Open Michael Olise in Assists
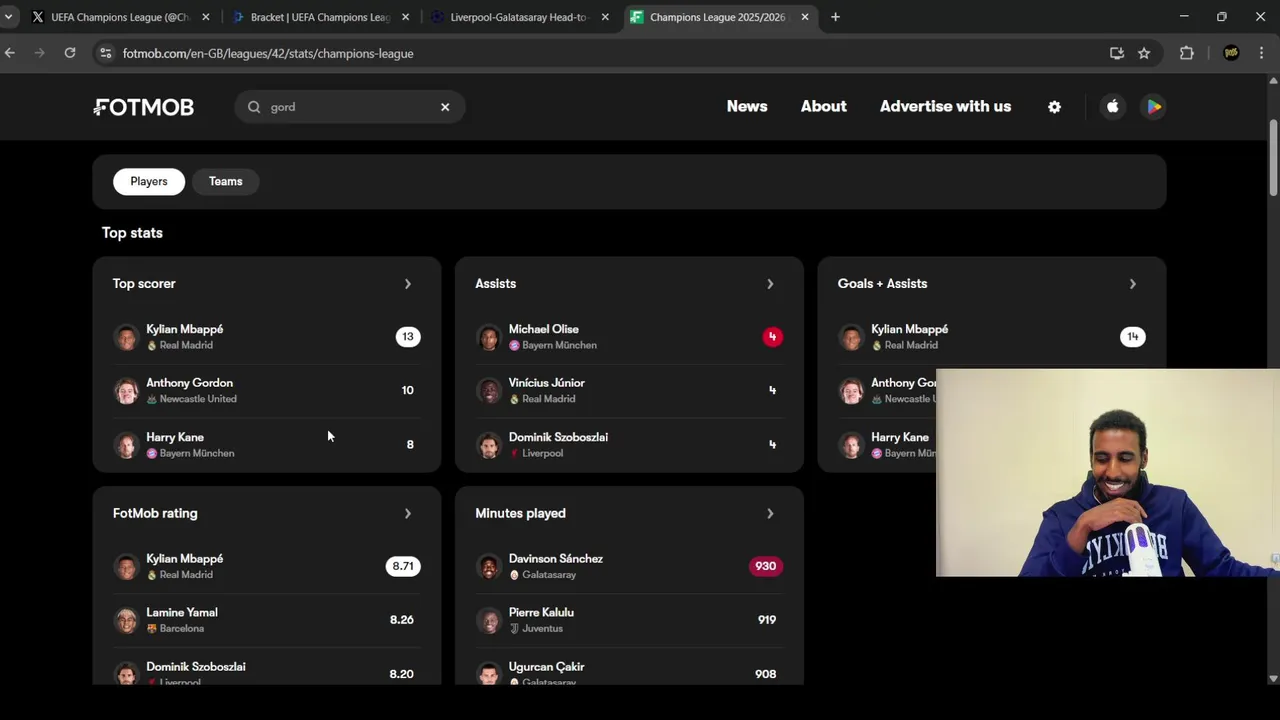 pos(629,337)
